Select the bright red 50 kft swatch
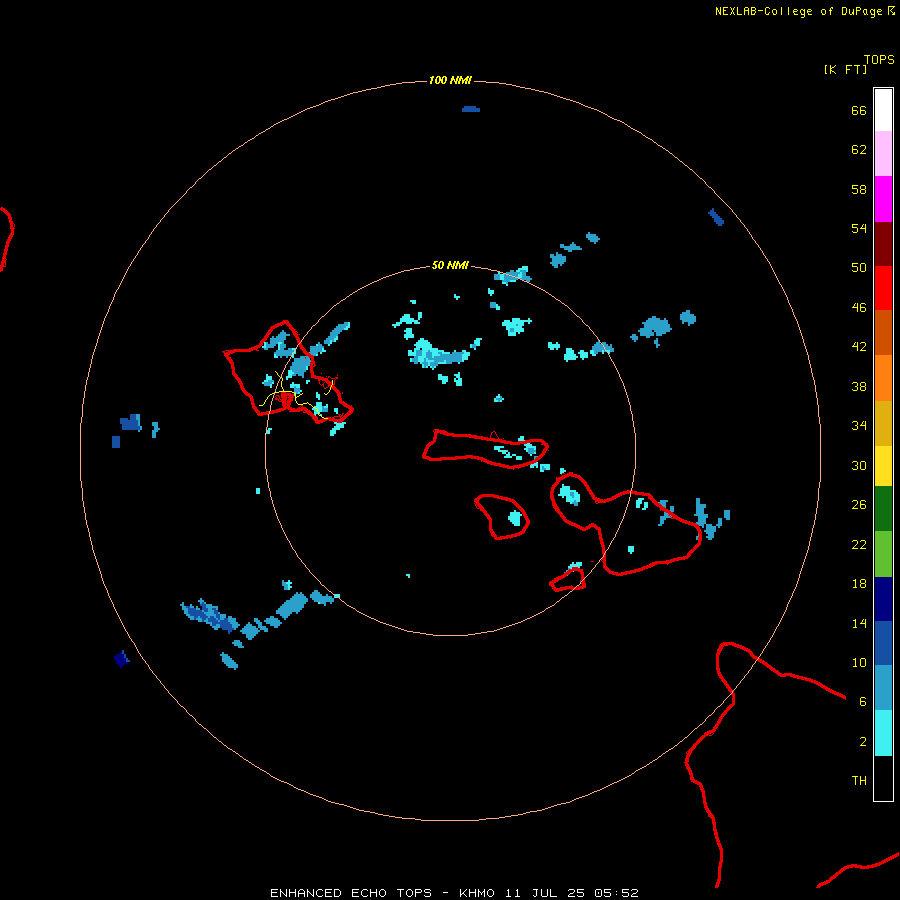Screen dimensions: 900x900 point(883,288)
